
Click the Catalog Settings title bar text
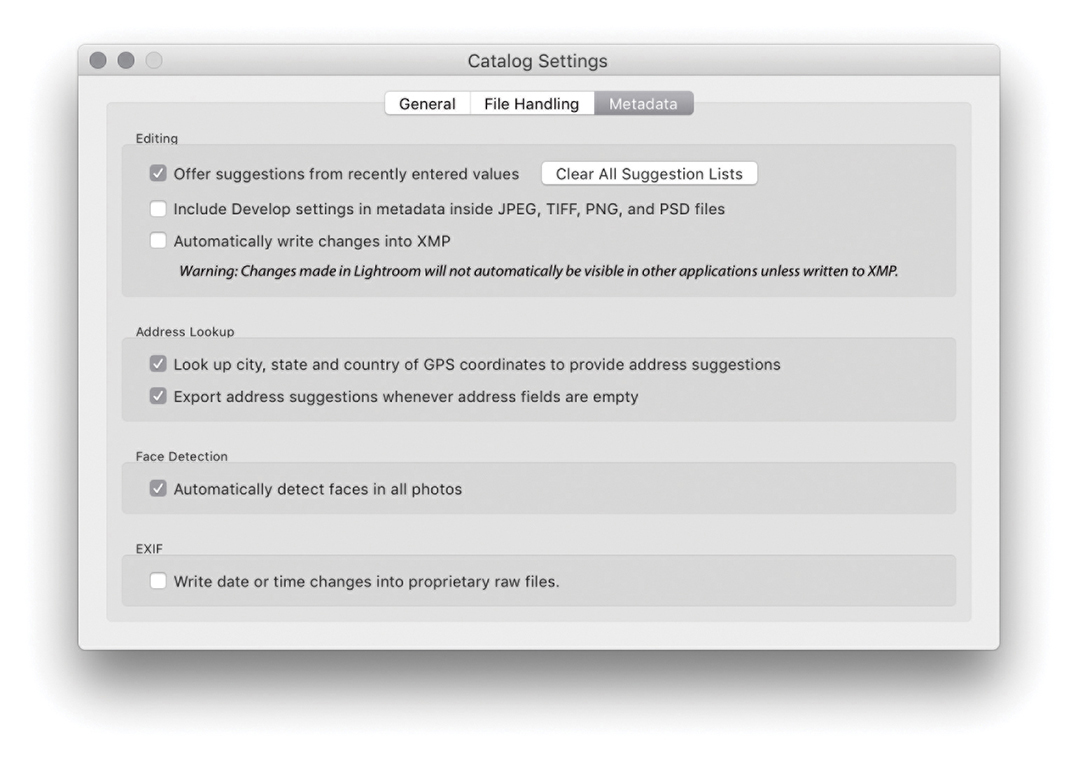(x=537, y=61)
